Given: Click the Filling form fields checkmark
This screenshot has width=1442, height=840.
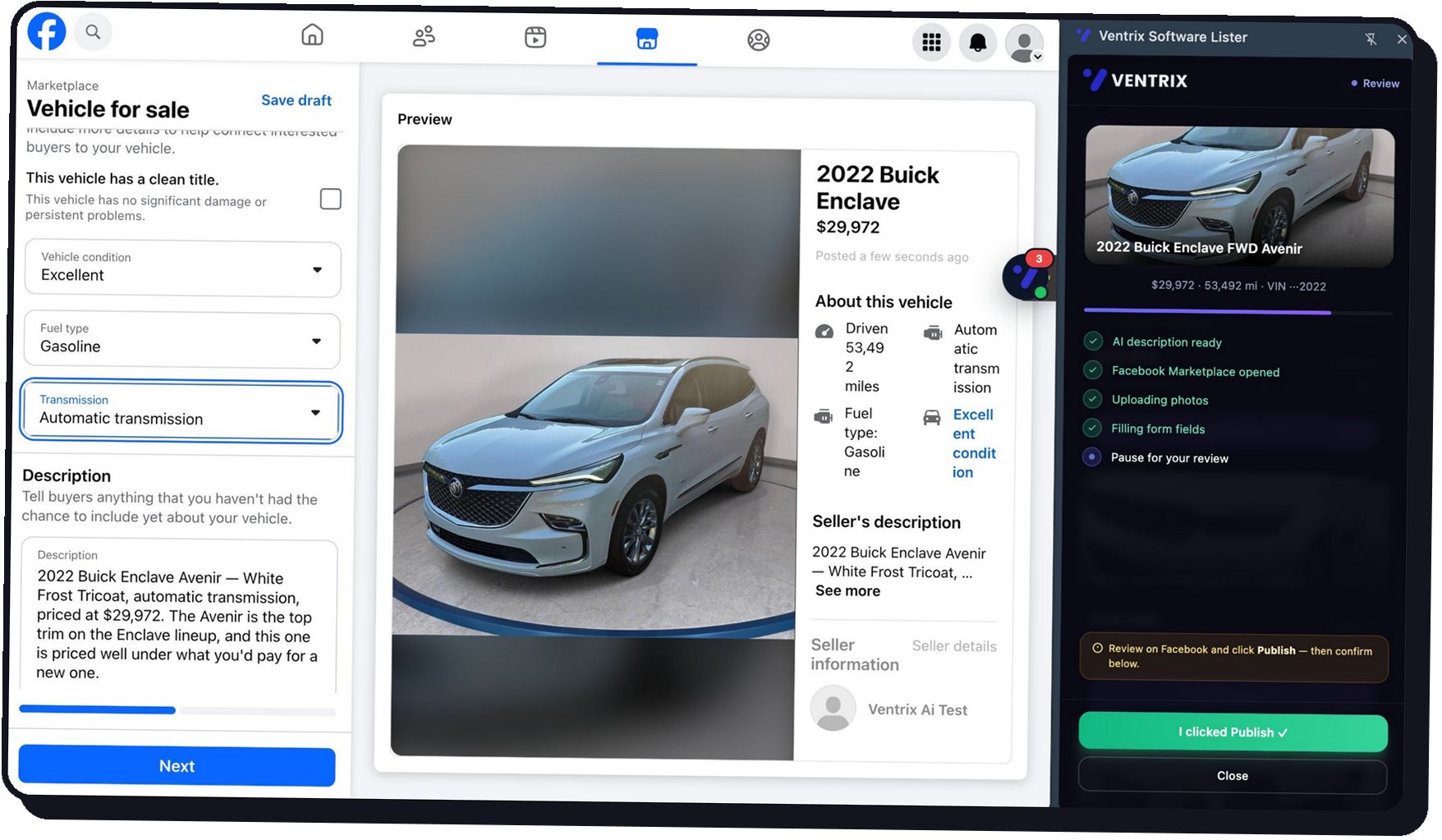Looking at the screenshot, I should [1092, 428].
